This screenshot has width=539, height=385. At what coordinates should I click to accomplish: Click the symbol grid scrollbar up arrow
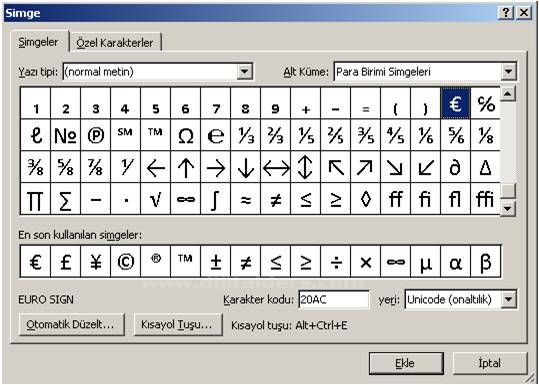pyautogui.click(x=508, y=94)
